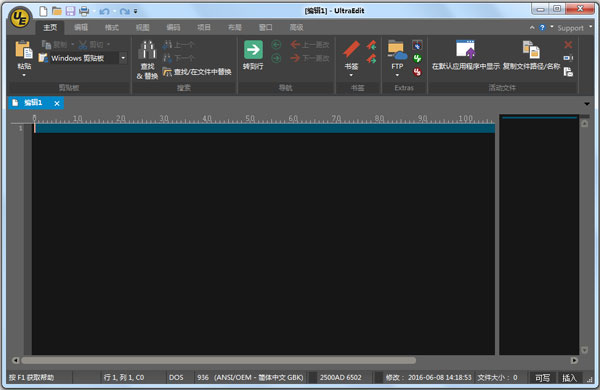Close the 编辑1 file tab

click(x=57, y=103)
